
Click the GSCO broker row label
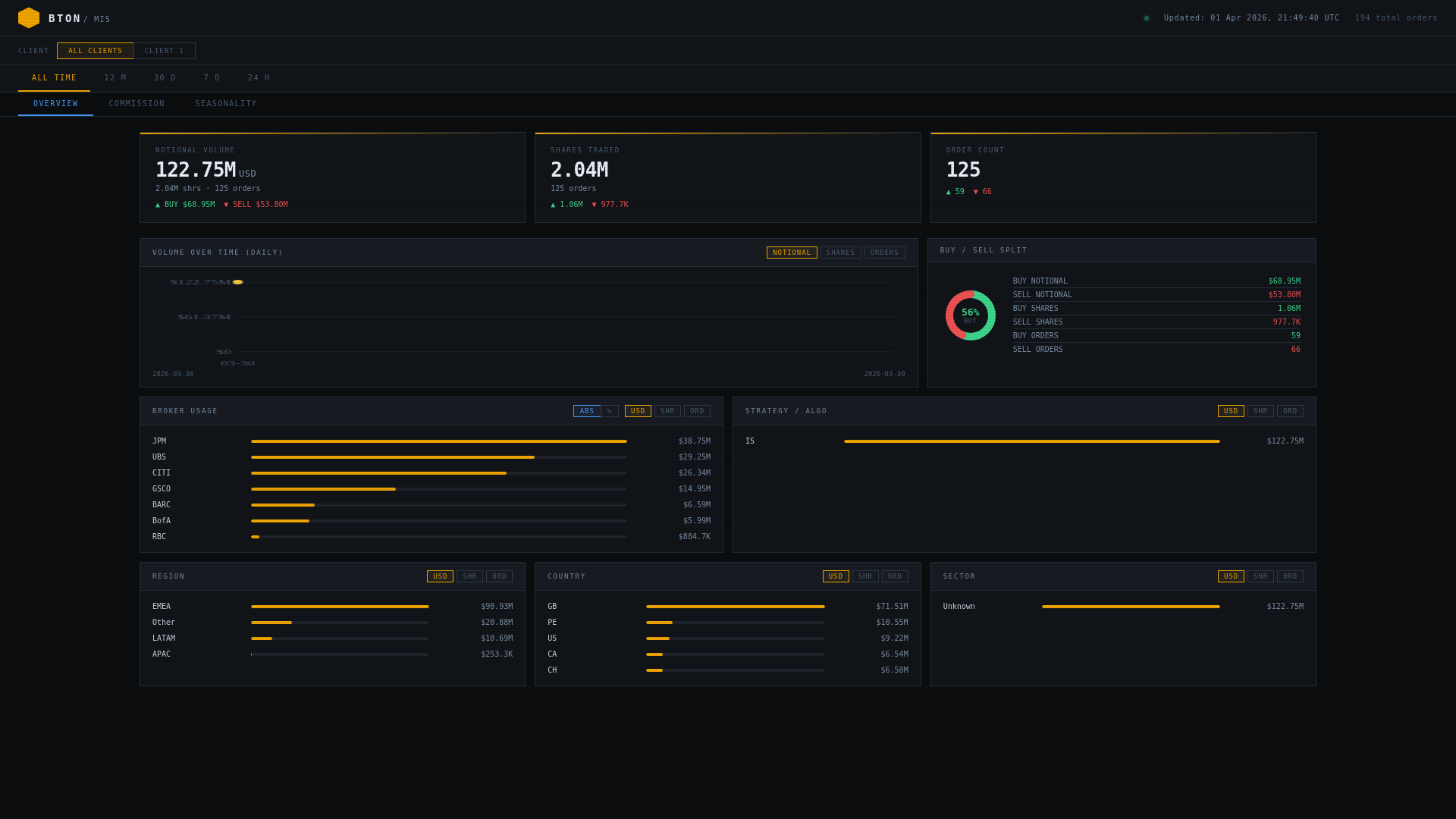[x=162, y=489]
